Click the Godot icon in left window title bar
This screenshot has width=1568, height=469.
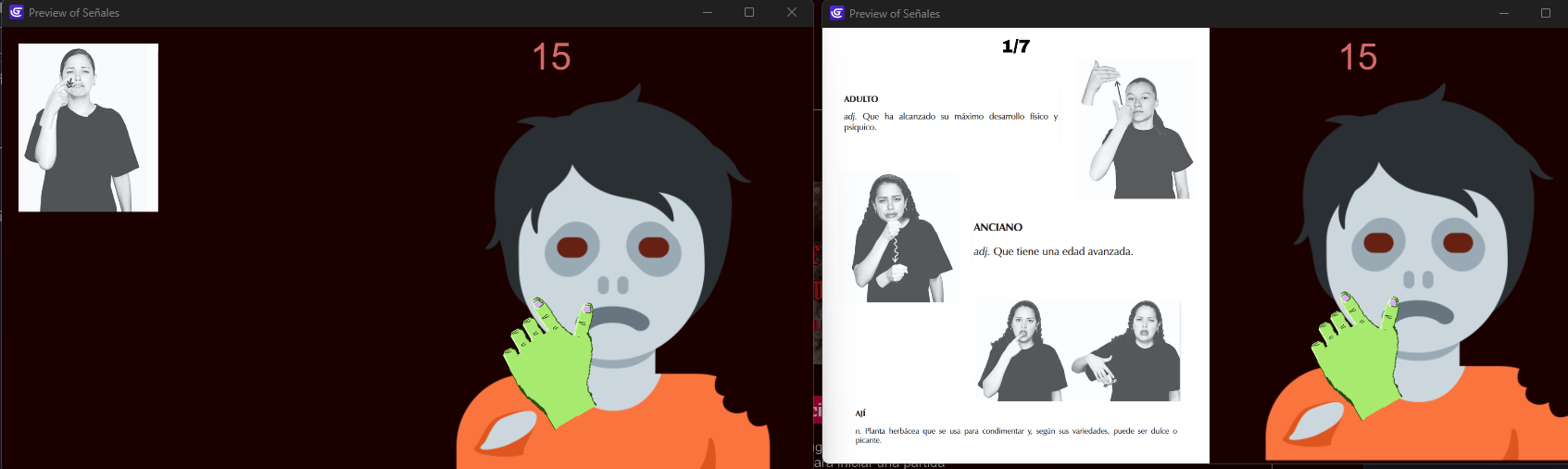pyautogui.click(x=16, y=12)
